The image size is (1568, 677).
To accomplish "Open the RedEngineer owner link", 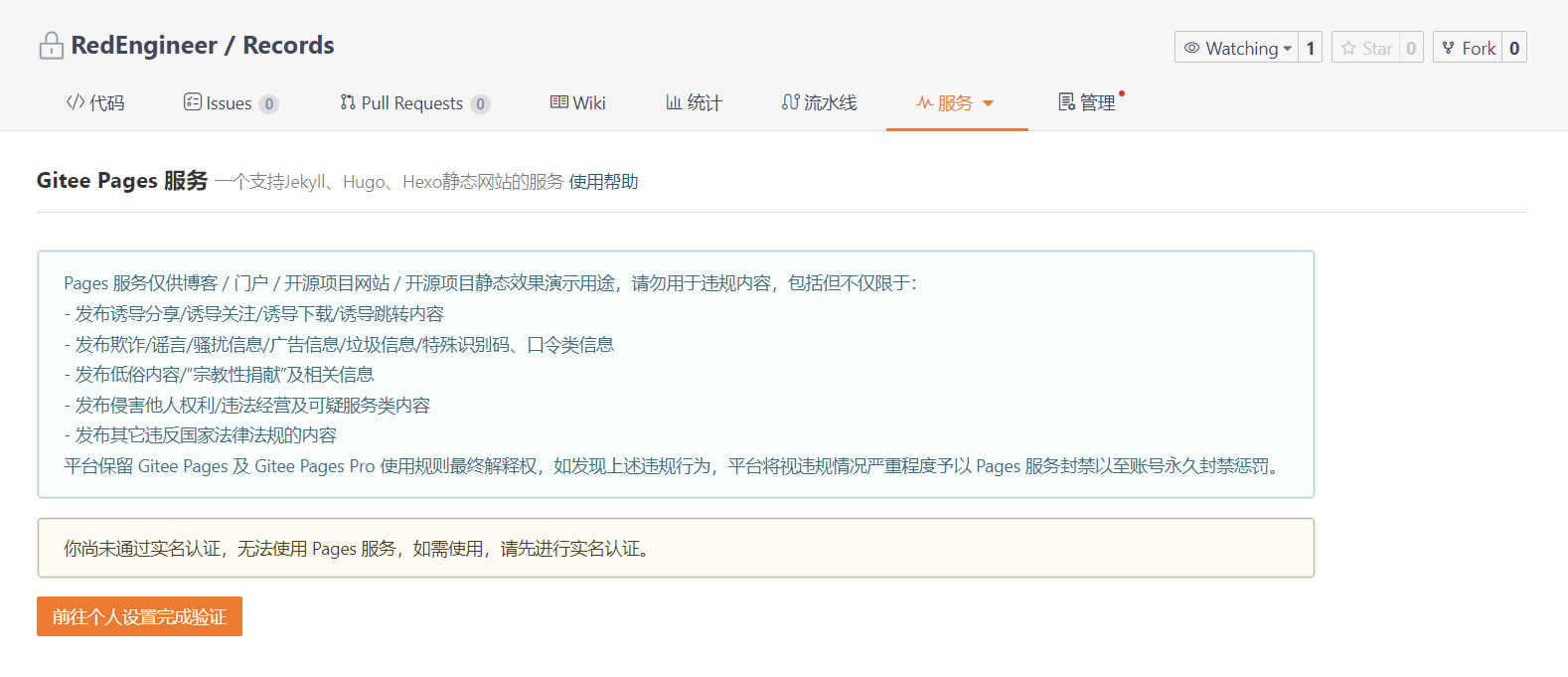I will tap(144, 46).
